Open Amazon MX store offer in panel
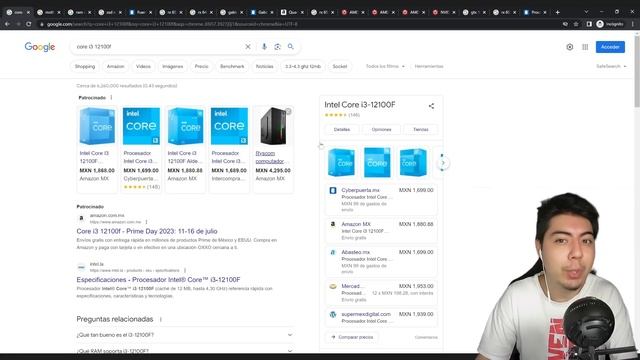Screen dimensions: 640x360 point(381,231)
